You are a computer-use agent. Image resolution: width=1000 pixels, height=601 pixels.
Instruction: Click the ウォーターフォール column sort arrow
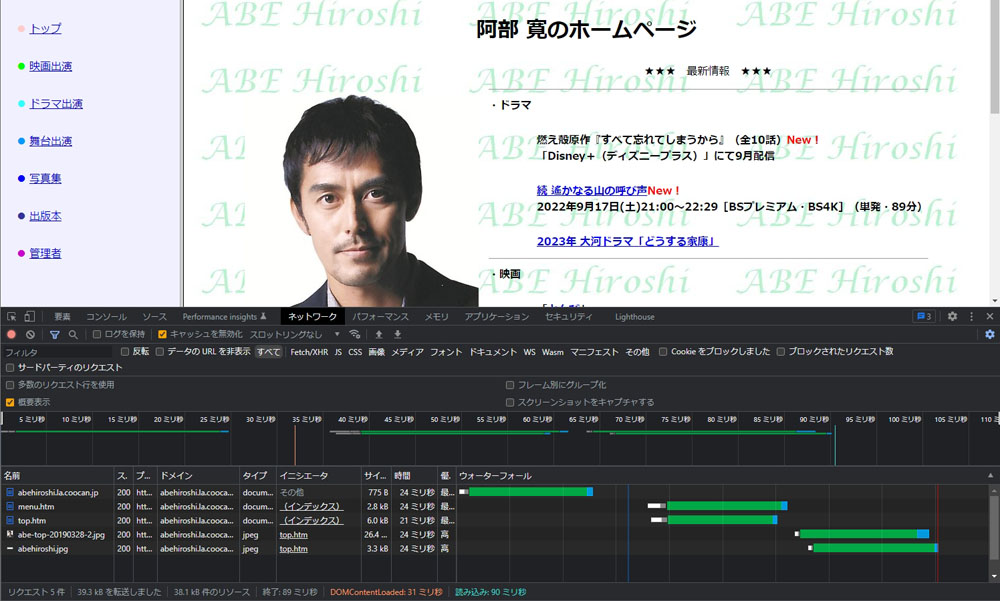[x=990, y=475]
